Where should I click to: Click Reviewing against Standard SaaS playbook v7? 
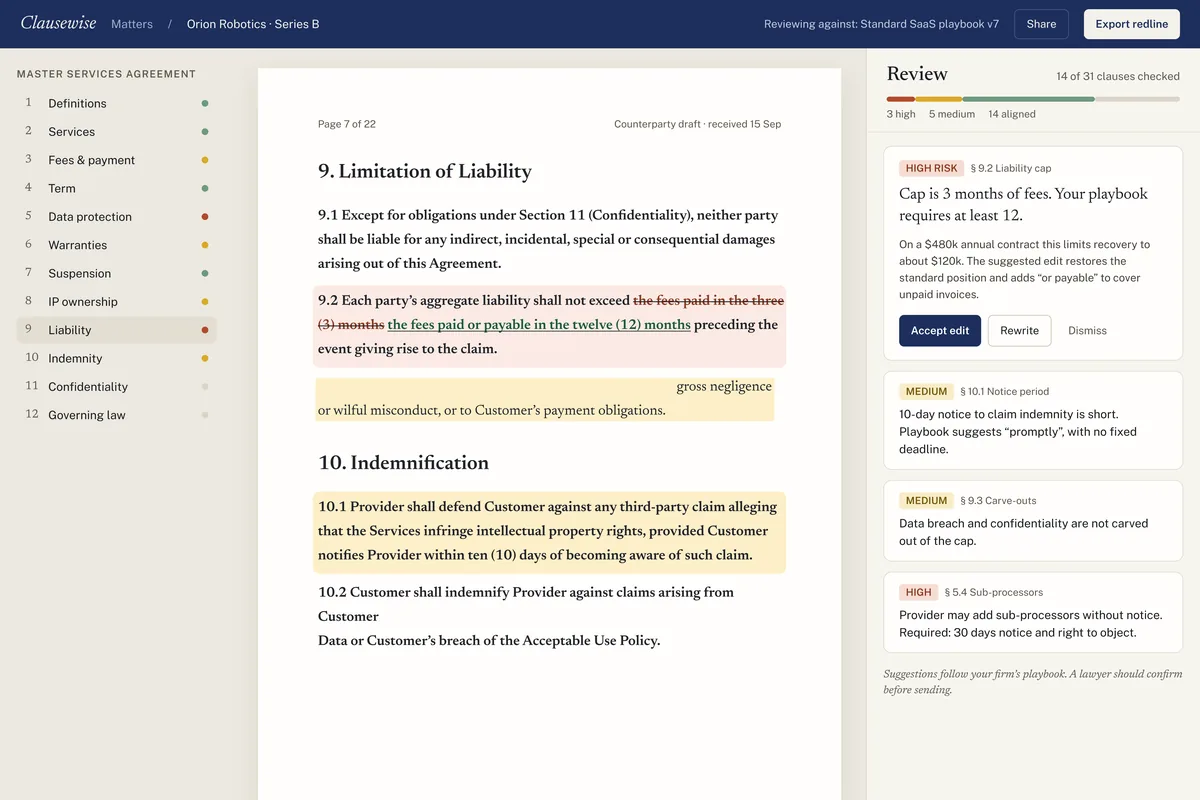[x=881, y=24]
